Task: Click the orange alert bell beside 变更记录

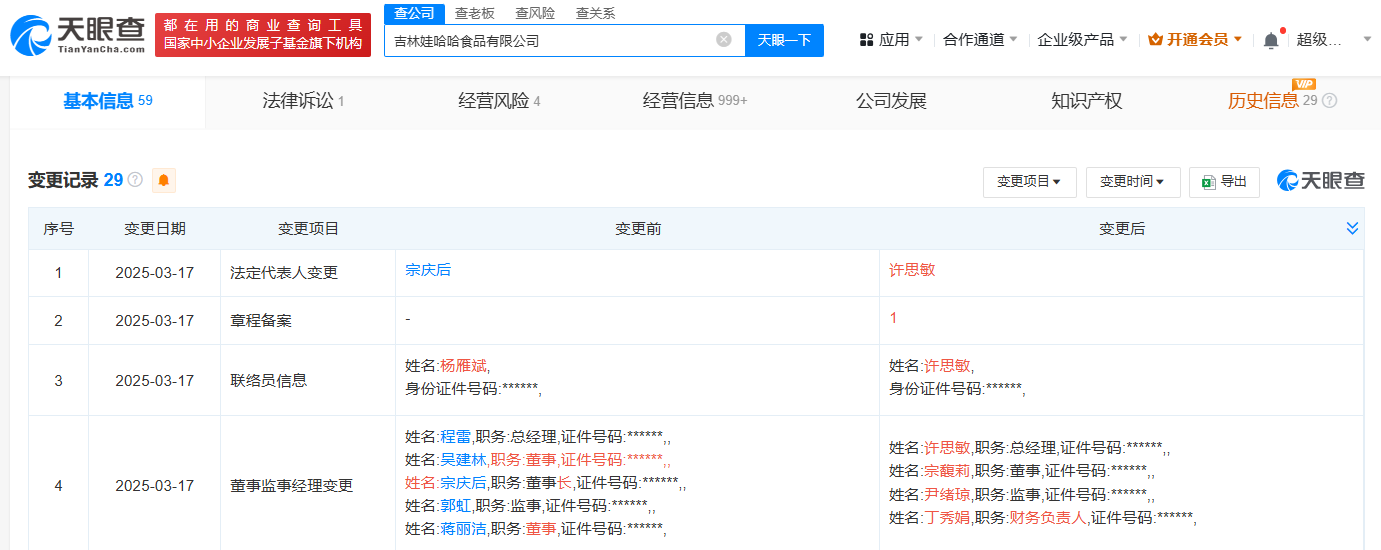Action: tap(163, 181)
